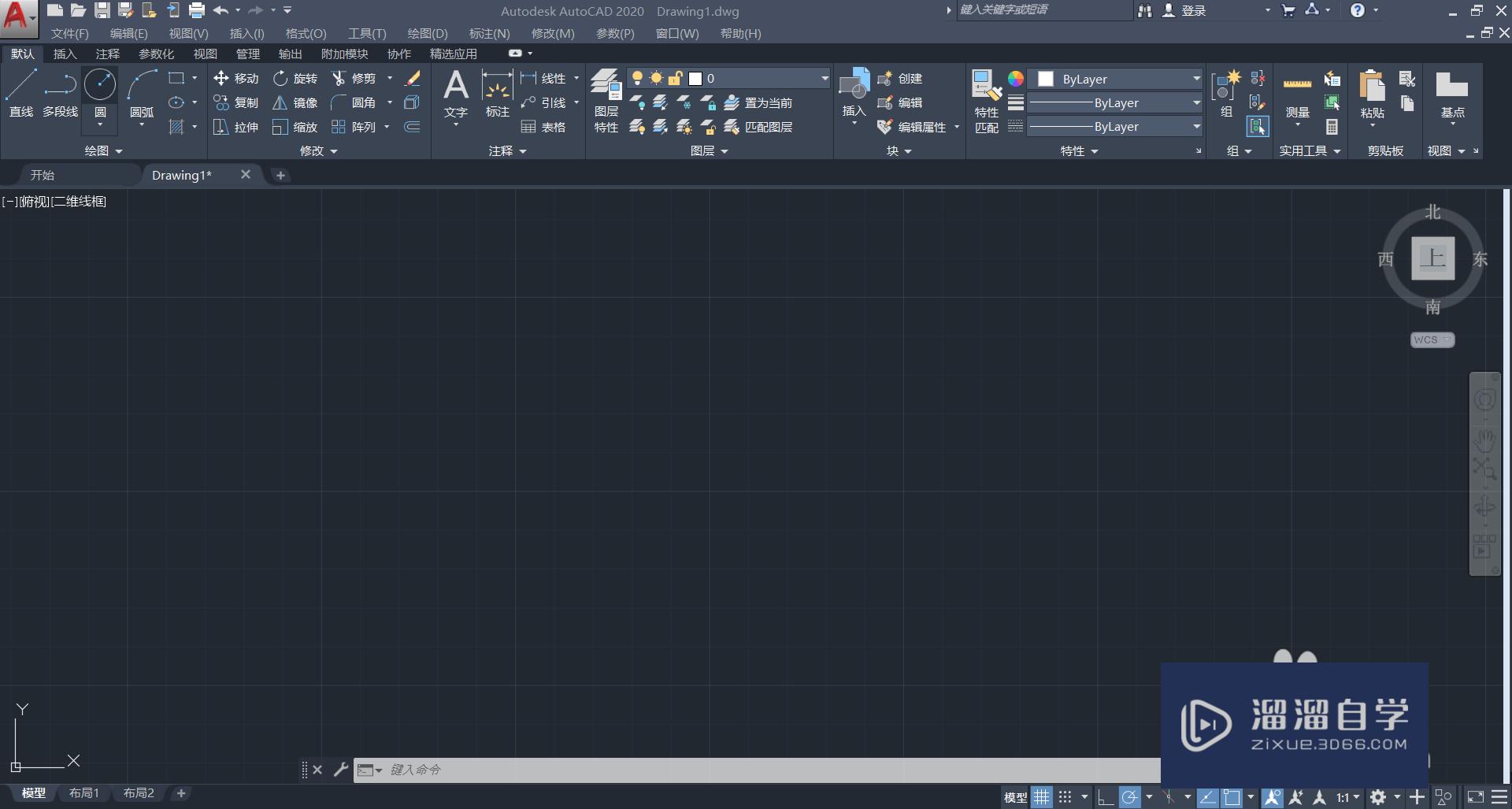Click the Explode tool icon

point(412,102)
